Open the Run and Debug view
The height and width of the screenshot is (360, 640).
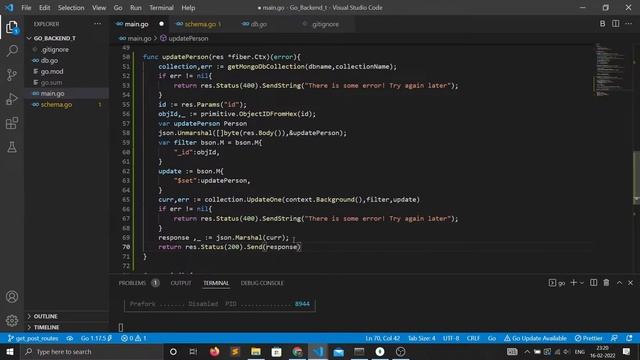(12, 99)
